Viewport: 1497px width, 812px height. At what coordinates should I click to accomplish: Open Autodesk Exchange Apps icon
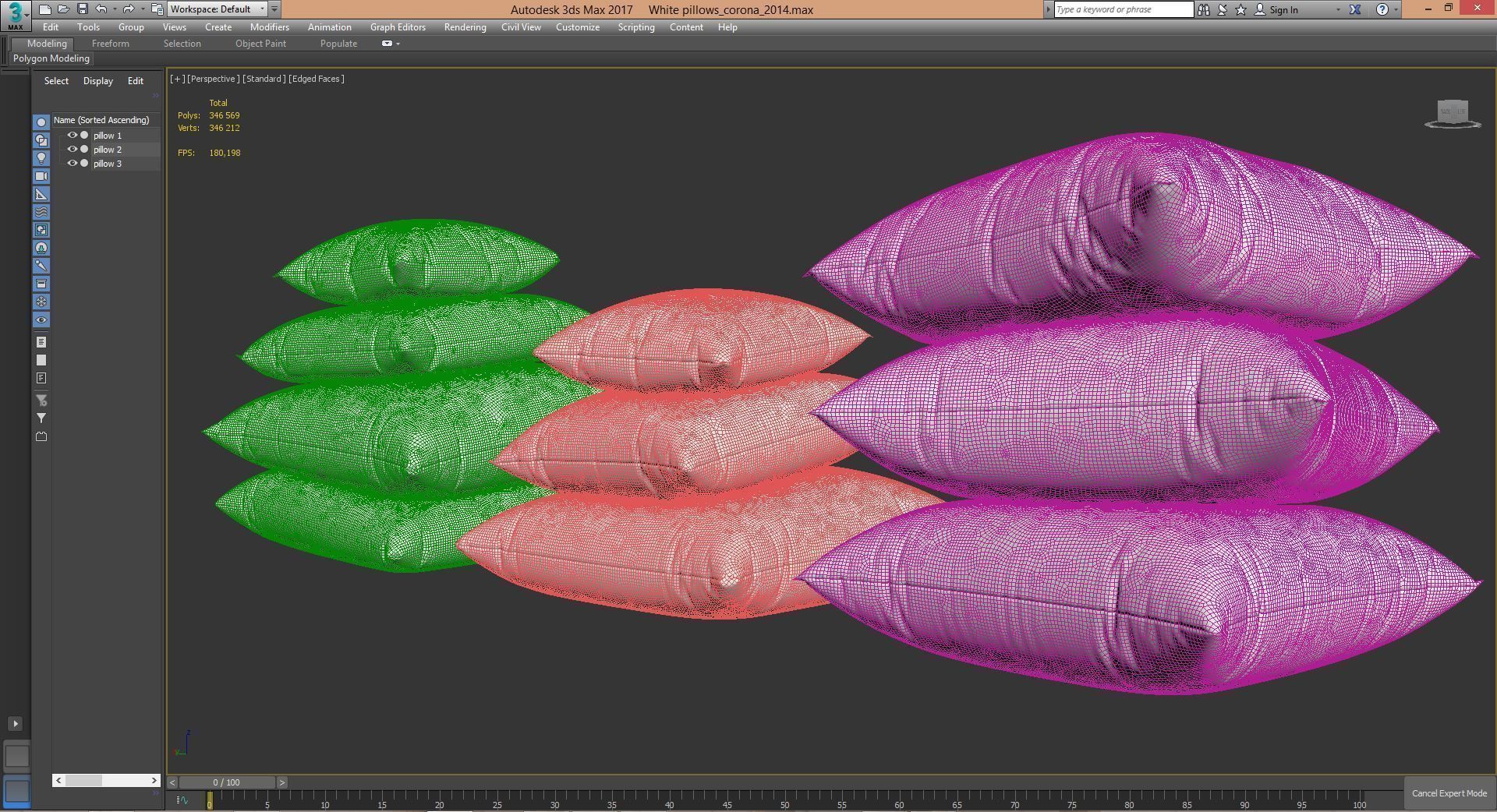coord(1355,9)
